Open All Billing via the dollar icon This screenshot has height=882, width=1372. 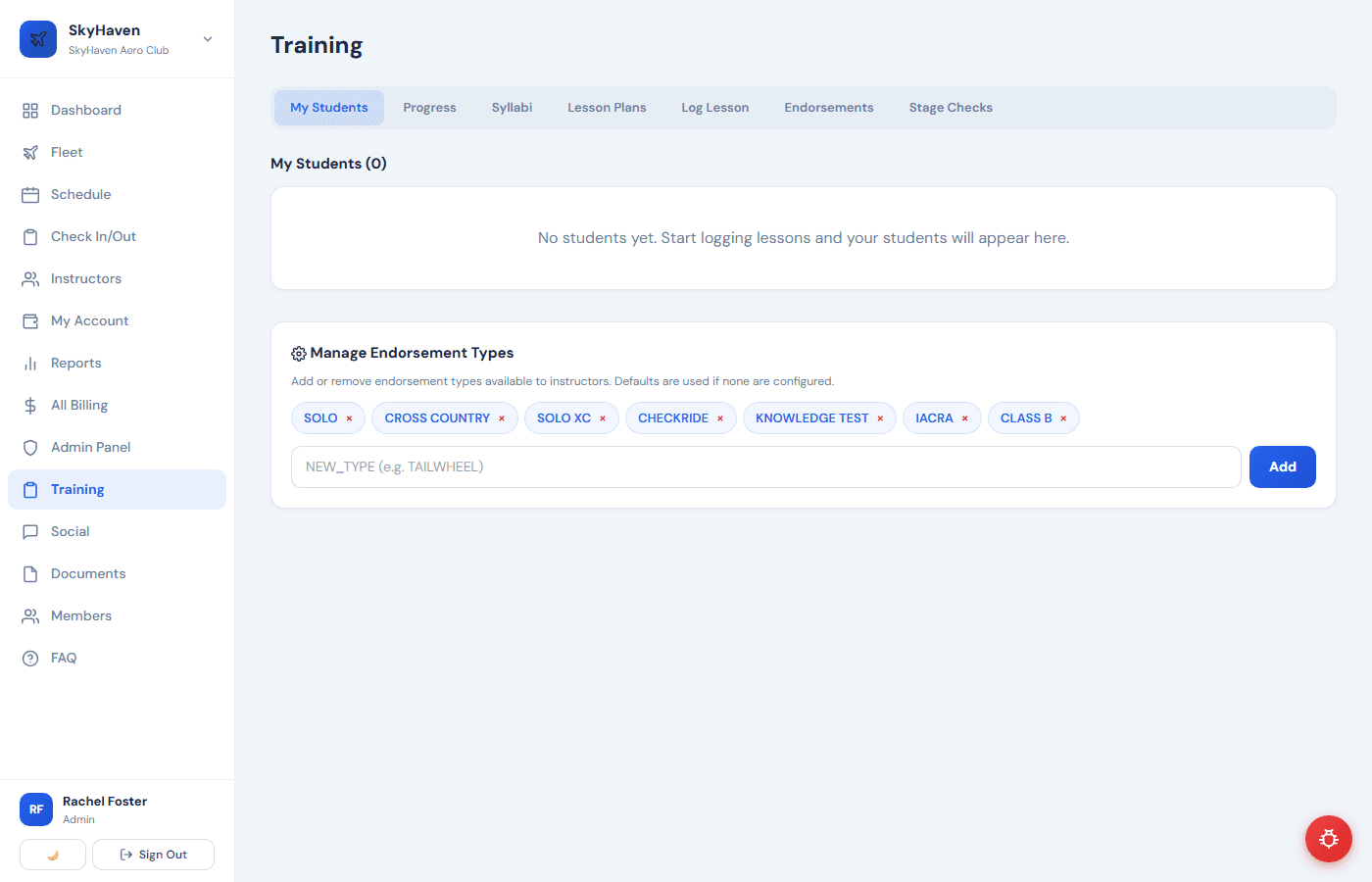(x=30, y=405)
